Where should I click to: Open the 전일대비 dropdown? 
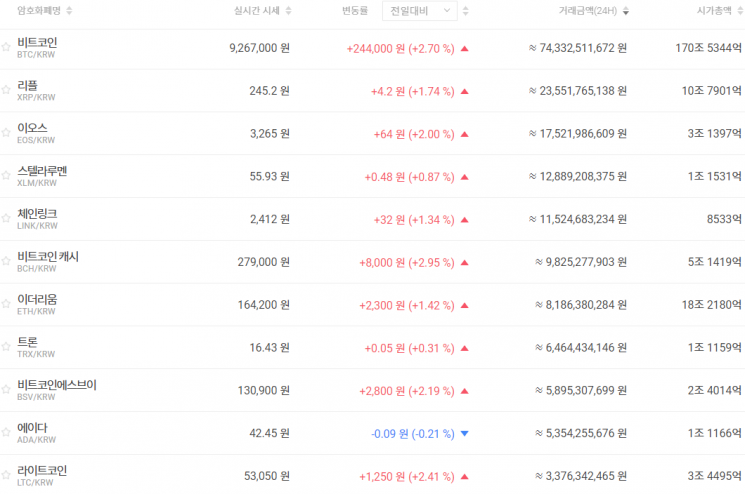(x=420, y=10)
